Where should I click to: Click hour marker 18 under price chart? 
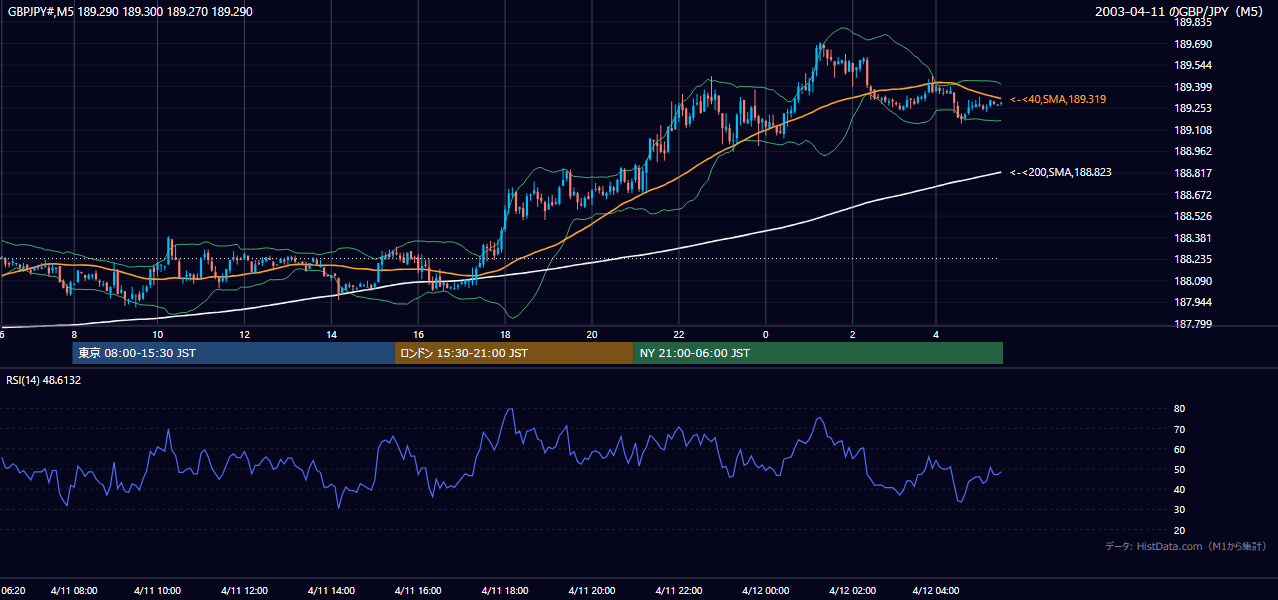coord(506,334)
